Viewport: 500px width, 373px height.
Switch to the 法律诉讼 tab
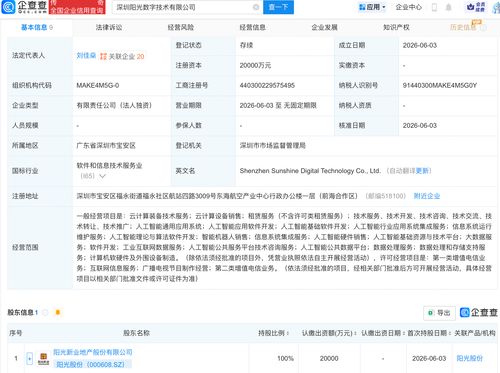pos(109,27)
